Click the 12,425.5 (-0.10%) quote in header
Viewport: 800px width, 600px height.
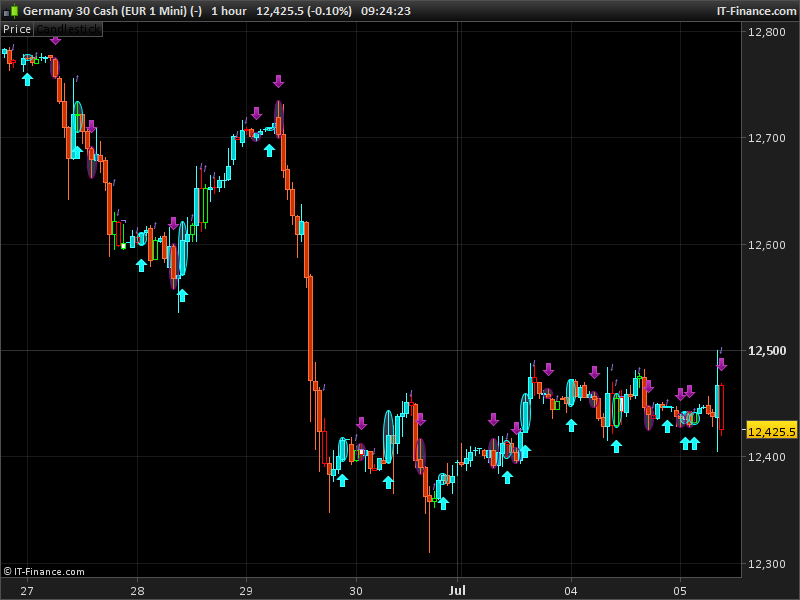pos(304,11)
